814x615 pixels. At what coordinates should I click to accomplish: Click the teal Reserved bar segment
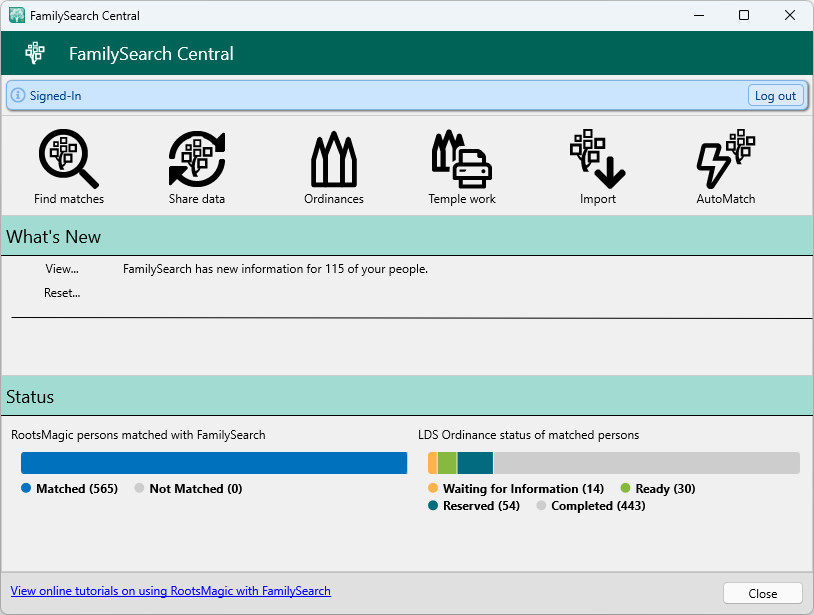point(474,463)
